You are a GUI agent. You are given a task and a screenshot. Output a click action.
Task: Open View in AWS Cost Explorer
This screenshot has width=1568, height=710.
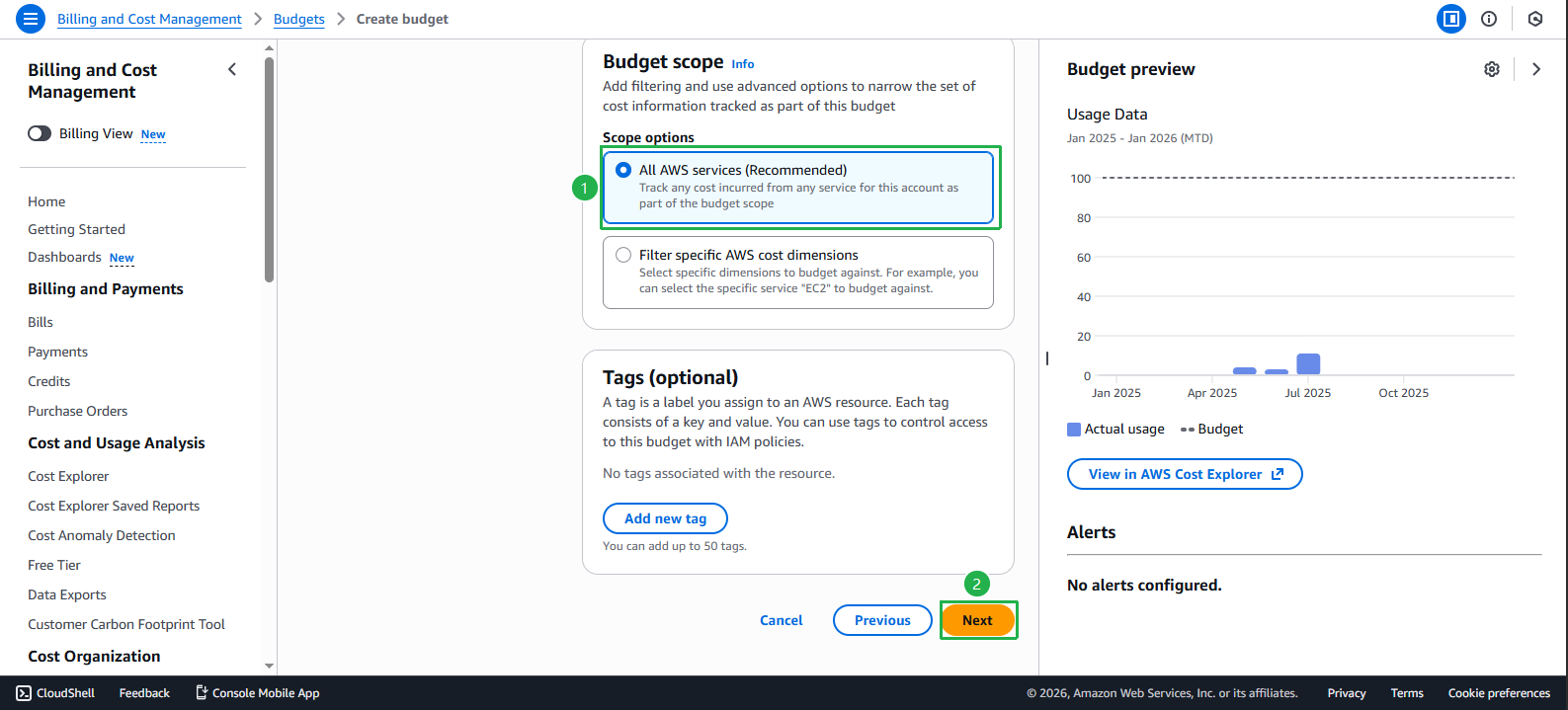coord(1185,474)
